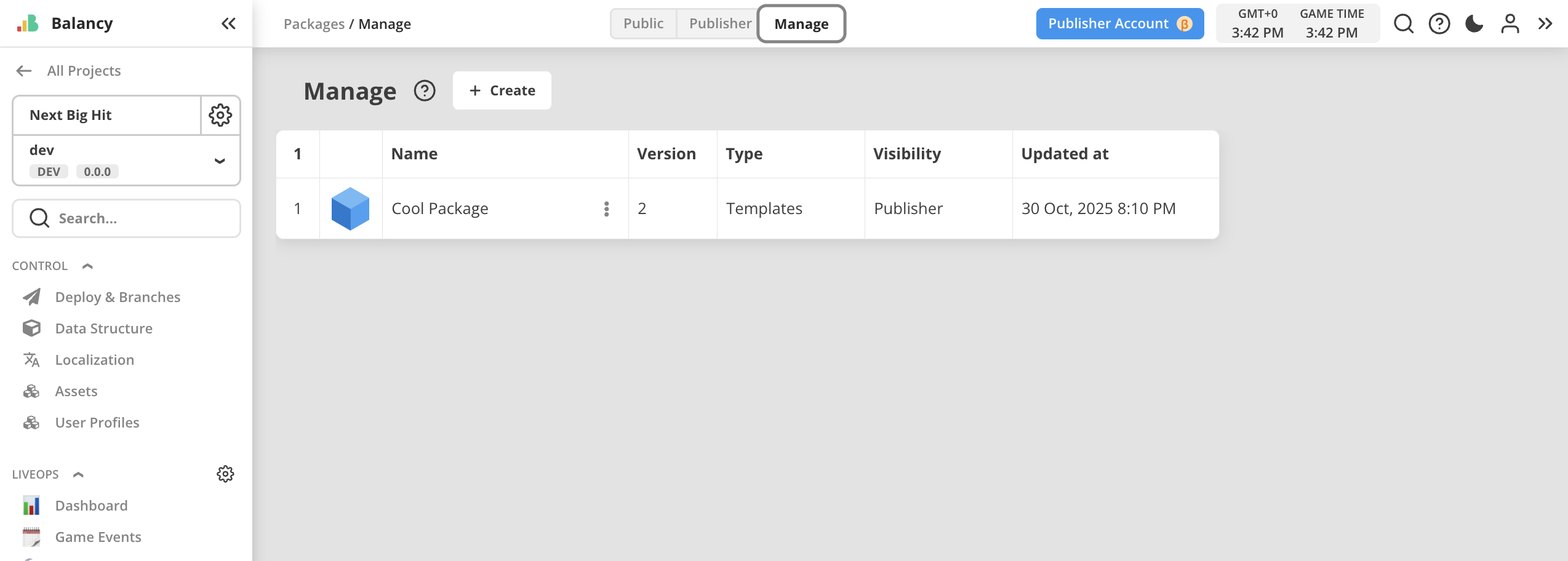This screenshot has height=561, width=1568.
Task: Switch to the Public tab
Action: tap(643, 23)
